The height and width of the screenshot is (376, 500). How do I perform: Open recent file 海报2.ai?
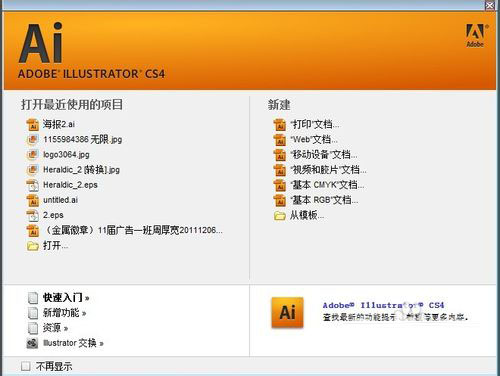pyautogui.click(x=59, y=124)
